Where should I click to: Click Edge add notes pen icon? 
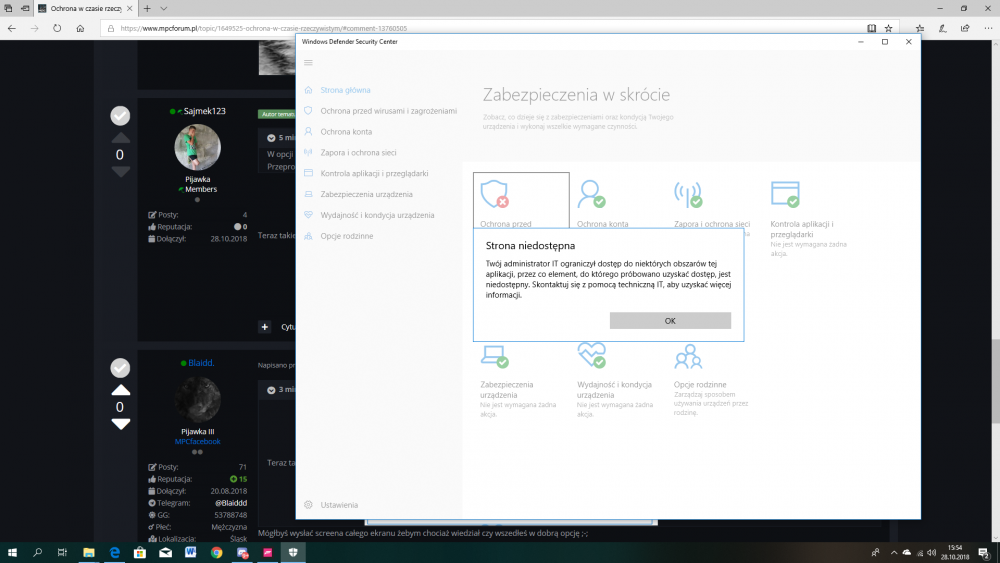tap(943, 28)
